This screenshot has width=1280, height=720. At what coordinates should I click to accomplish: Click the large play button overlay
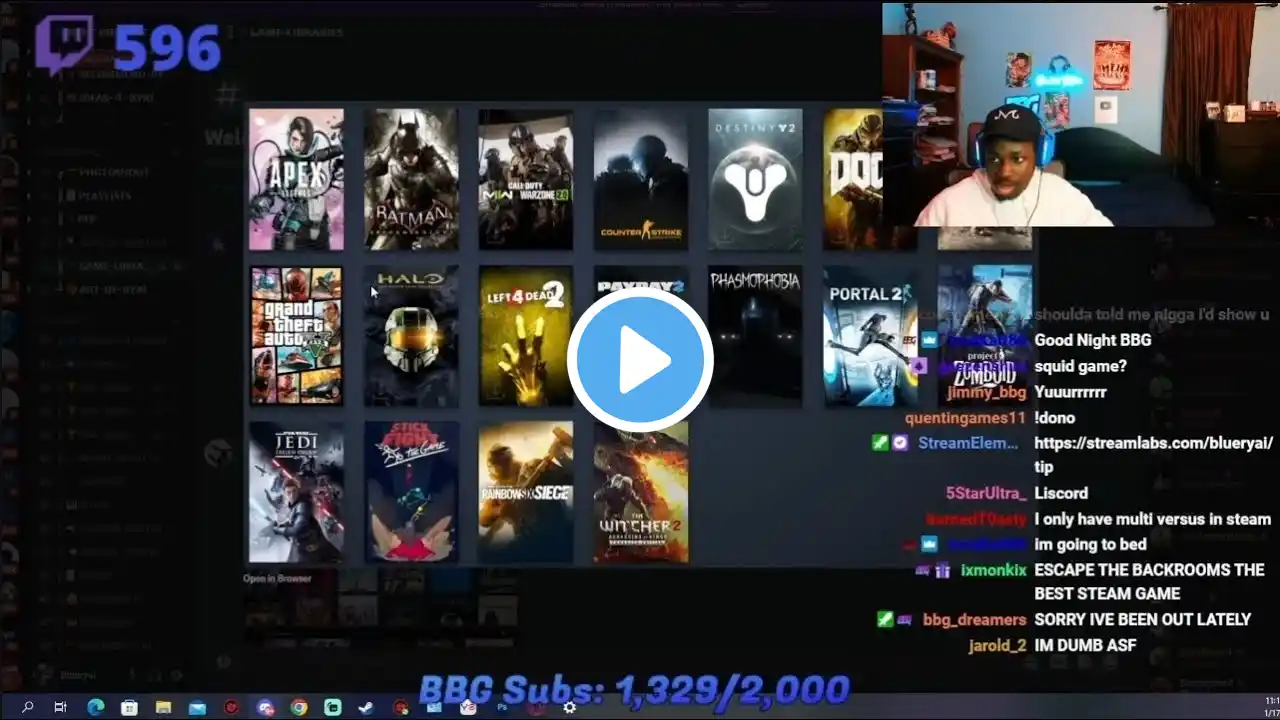pos(640,360)
